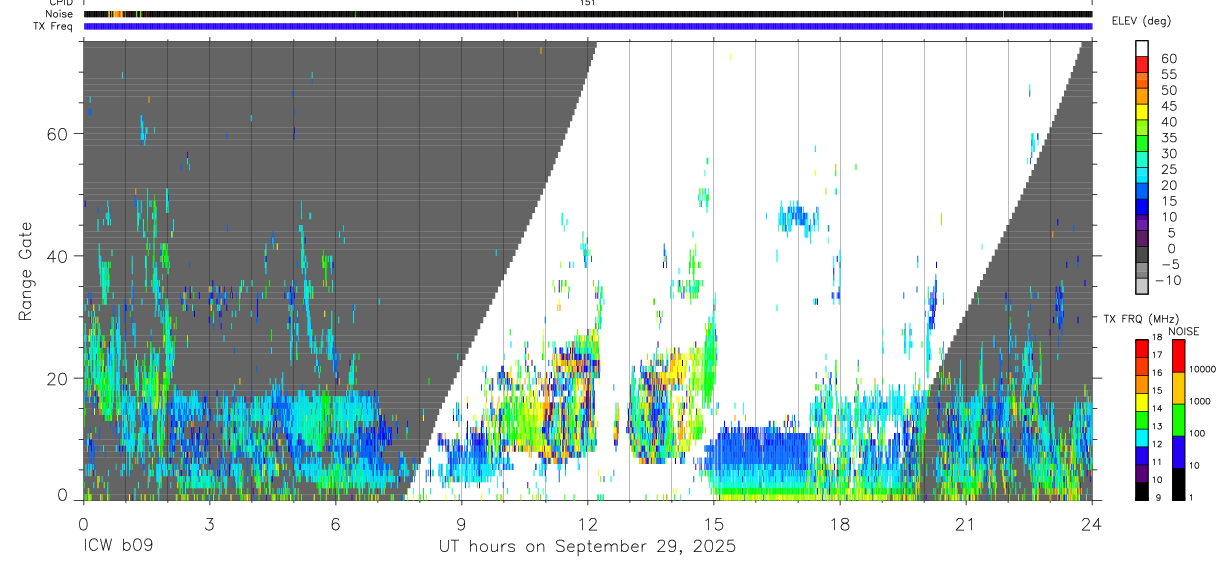Select the dark blue segment of ELEV color bar
Image resolution: width=1228 pixels, height=567 pixels.
click(1143, 208)
